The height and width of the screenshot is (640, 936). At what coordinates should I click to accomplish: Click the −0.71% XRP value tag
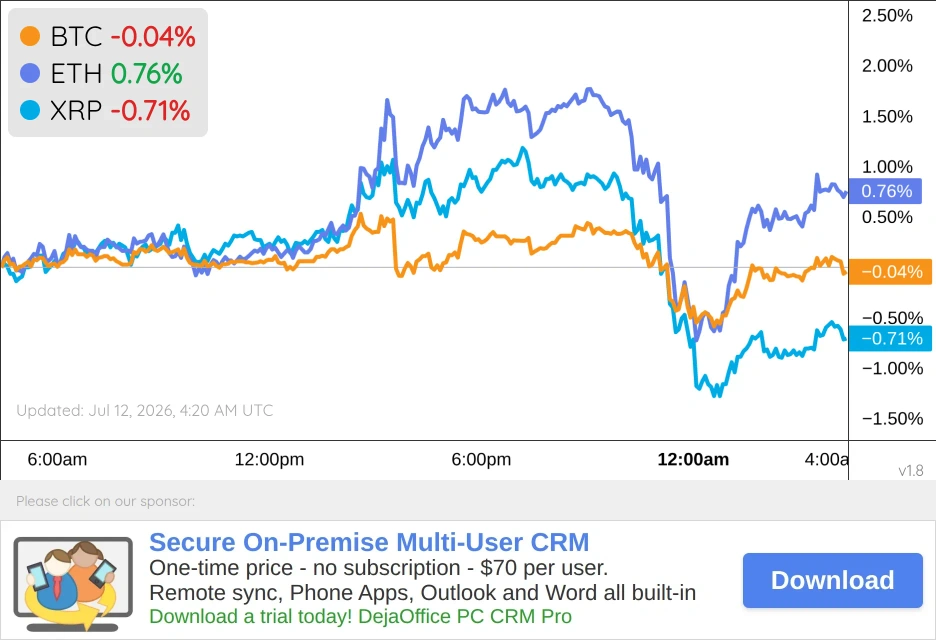click(890, 339)
